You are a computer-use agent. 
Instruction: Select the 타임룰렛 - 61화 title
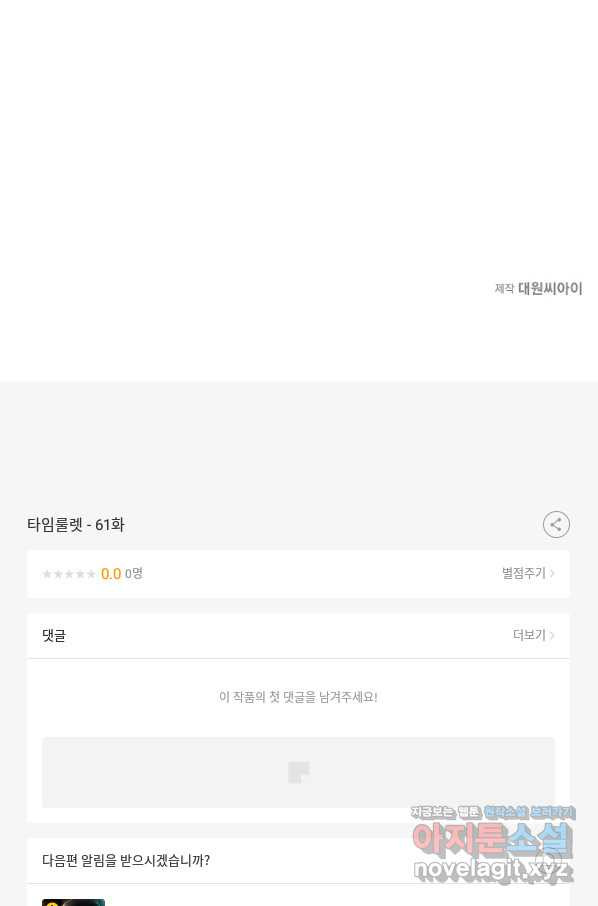point(76,525)
